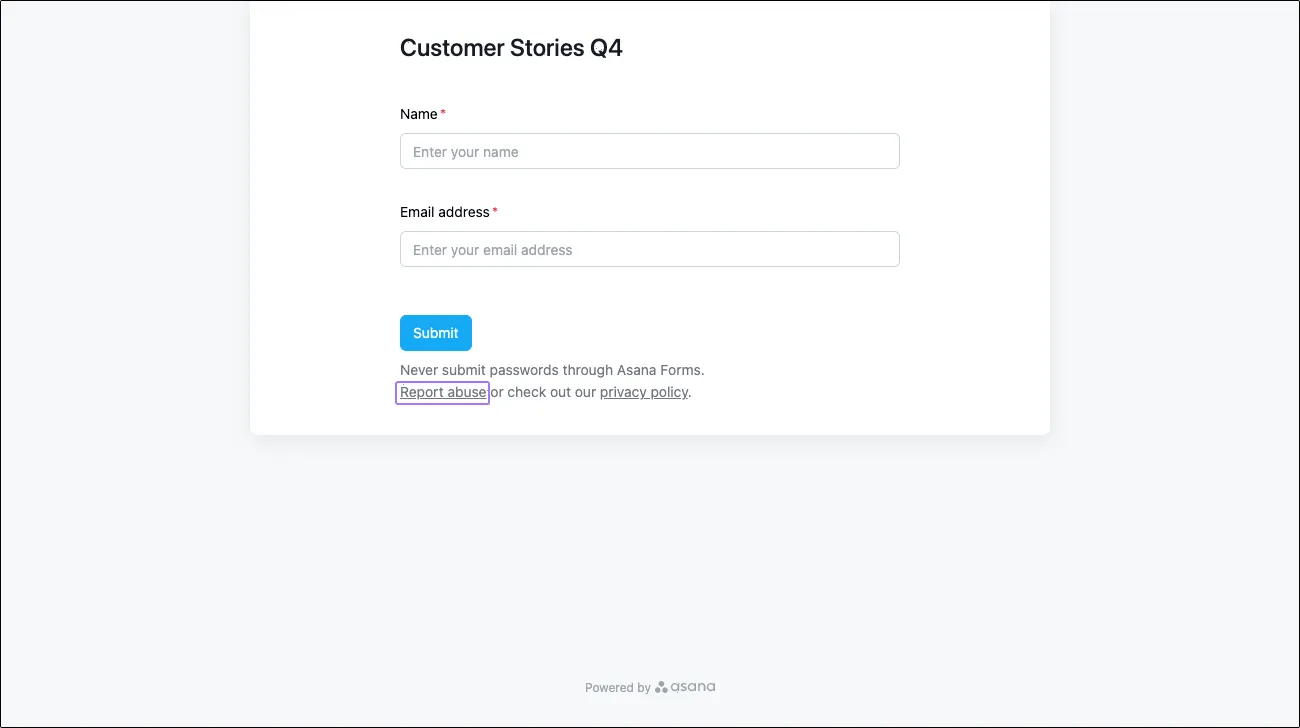
Task: Click the red asterisk beside Name
Action: point(443,113)
